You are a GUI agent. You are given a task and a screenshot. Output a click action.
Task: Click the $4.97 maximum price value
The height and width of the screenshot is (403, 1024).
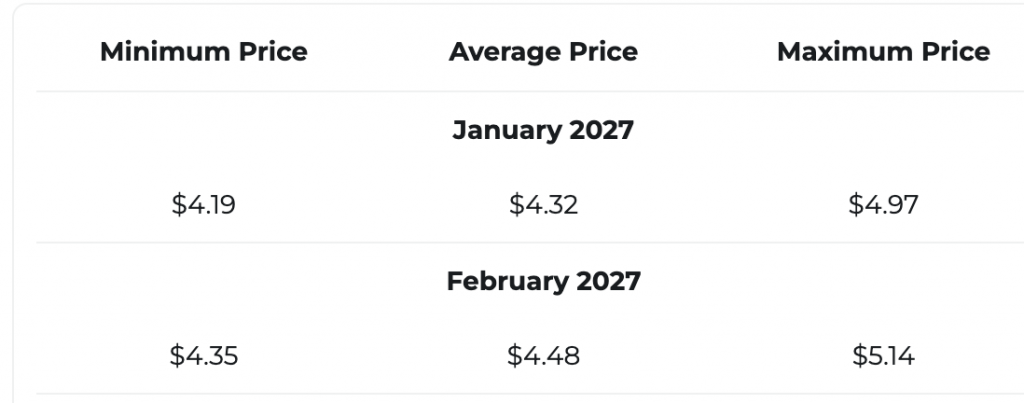(883, 205)
